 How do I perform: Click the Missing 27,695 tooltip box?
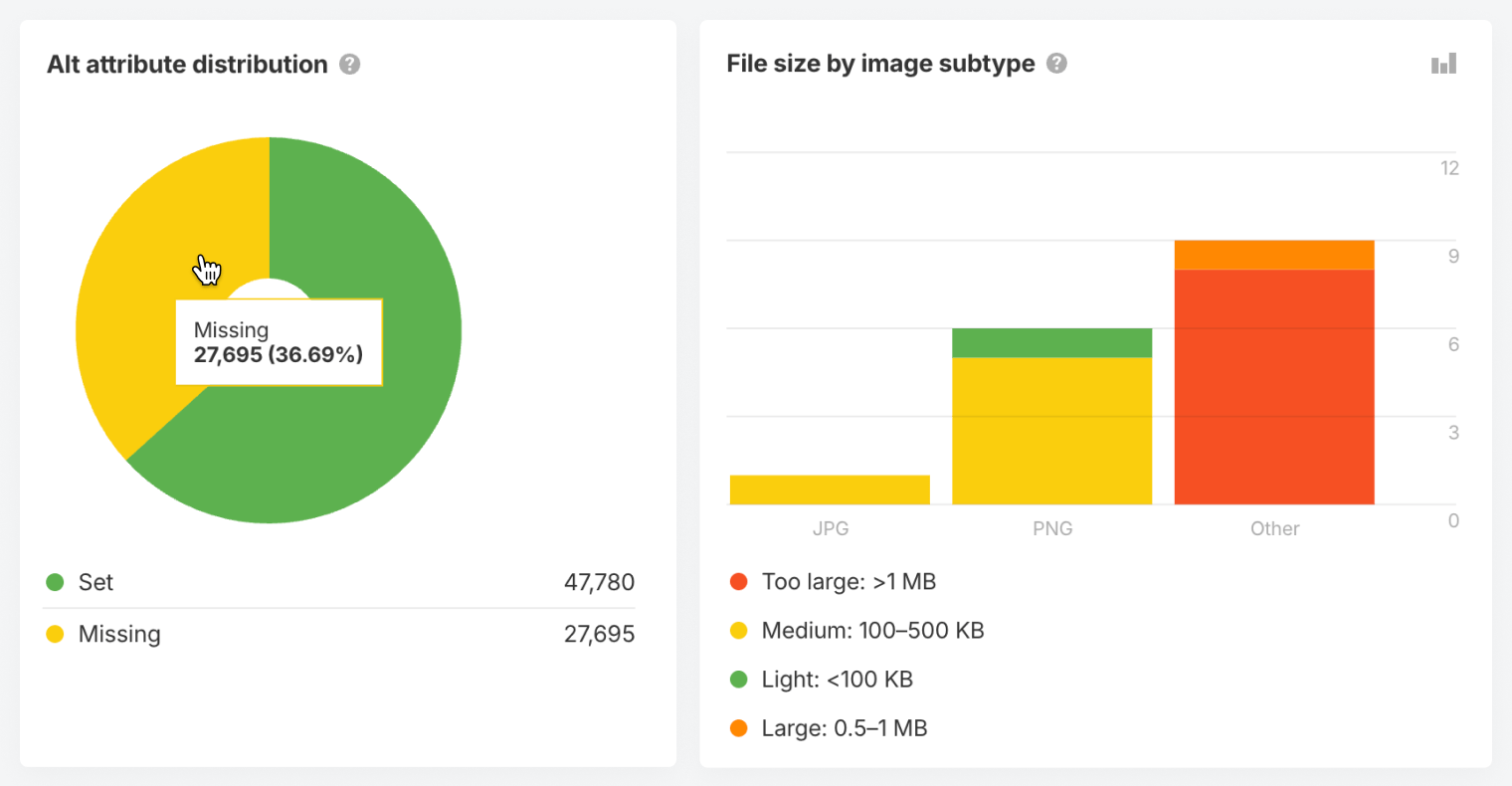279,342
